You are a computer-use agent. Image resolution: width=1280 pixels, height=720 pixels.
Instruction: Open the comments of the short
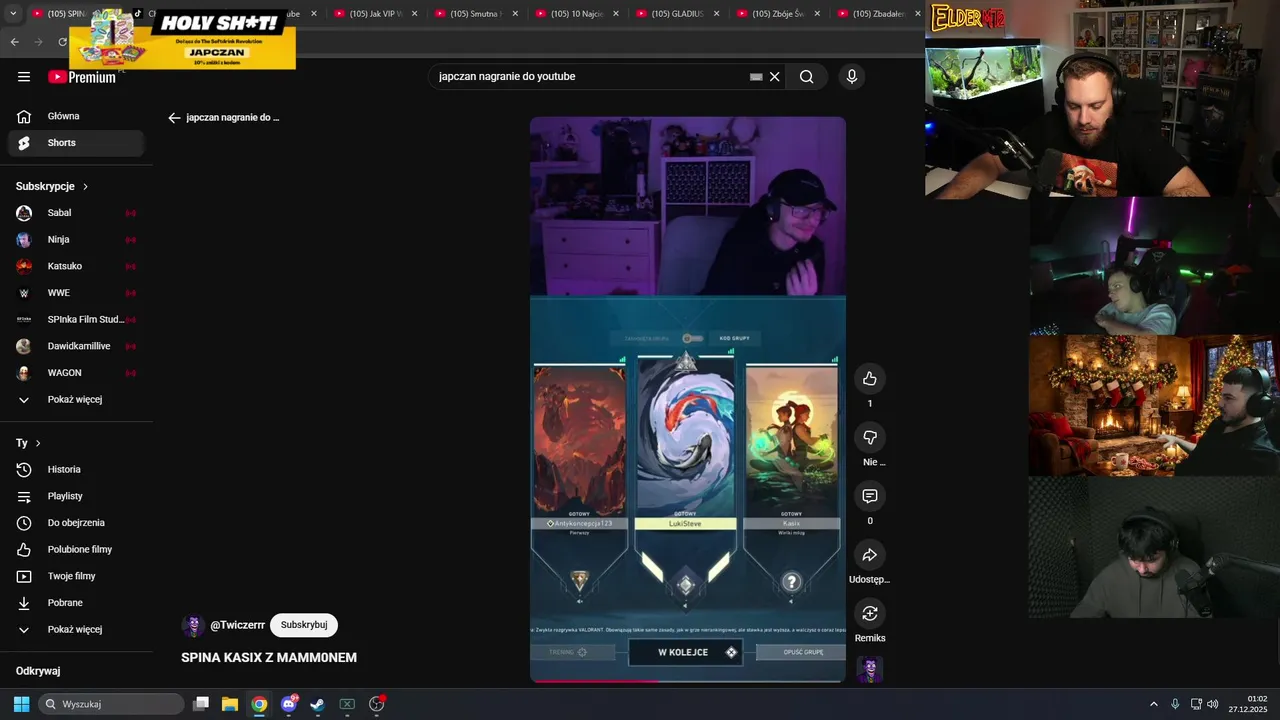pyautogui.click(x=869, y=496)
